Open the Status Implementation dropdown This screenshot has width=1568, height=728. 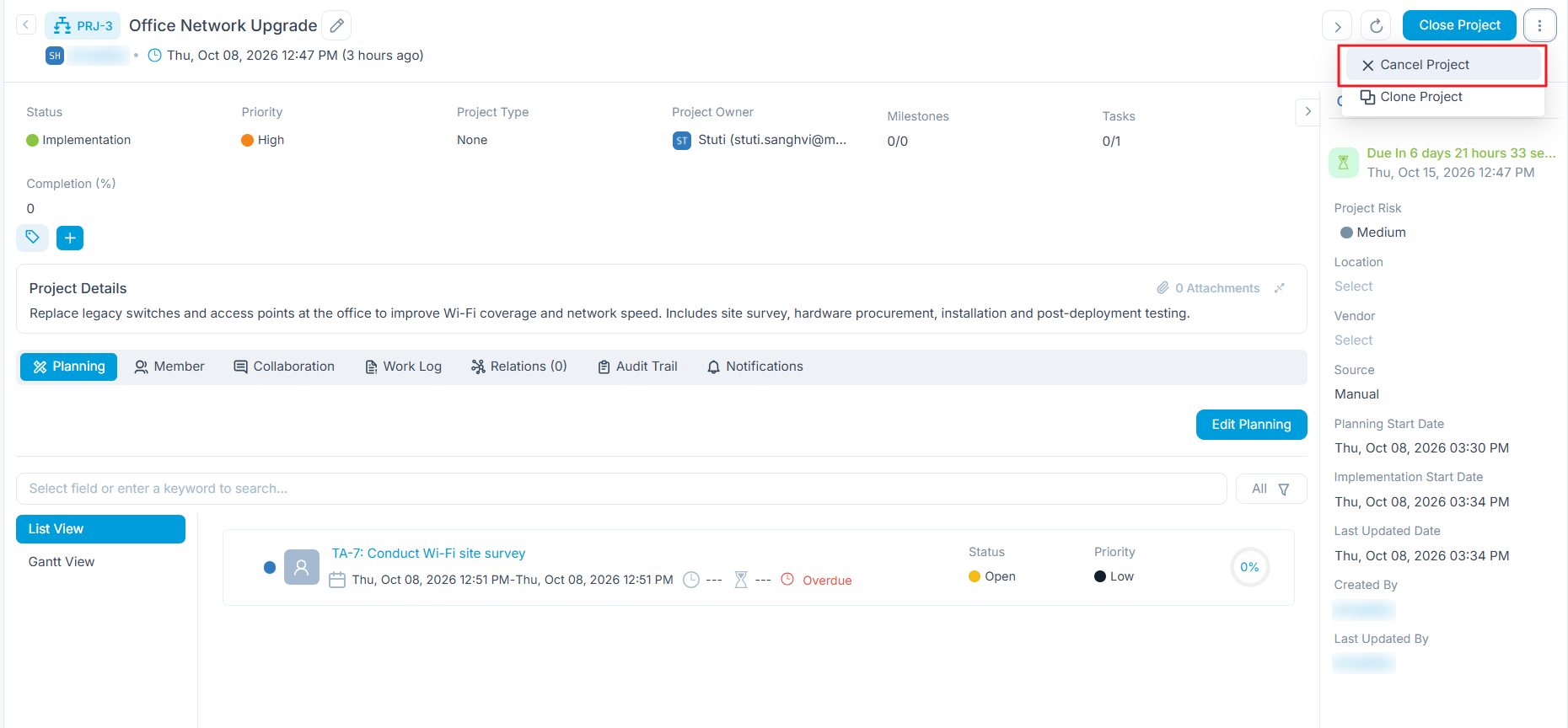(78, 140)
